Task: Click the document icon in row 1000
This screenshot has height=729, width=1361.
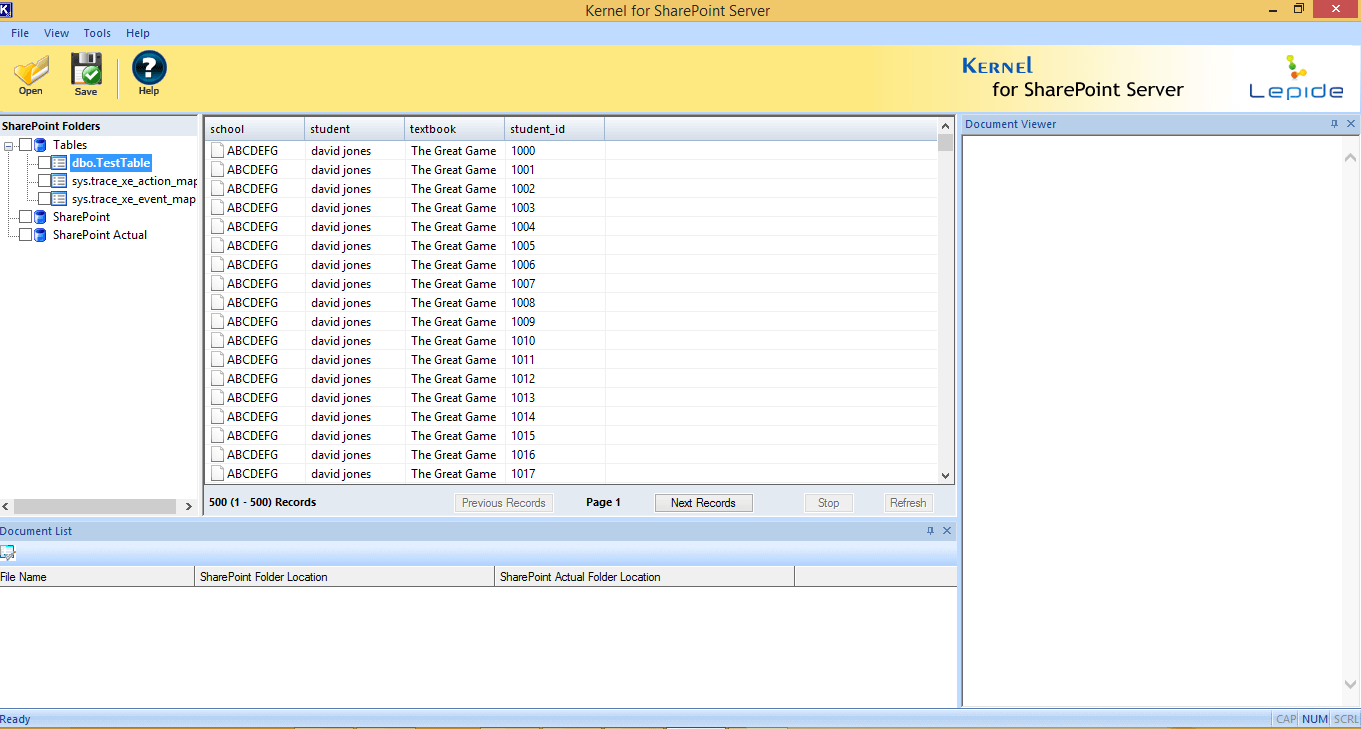Action: 217,151
